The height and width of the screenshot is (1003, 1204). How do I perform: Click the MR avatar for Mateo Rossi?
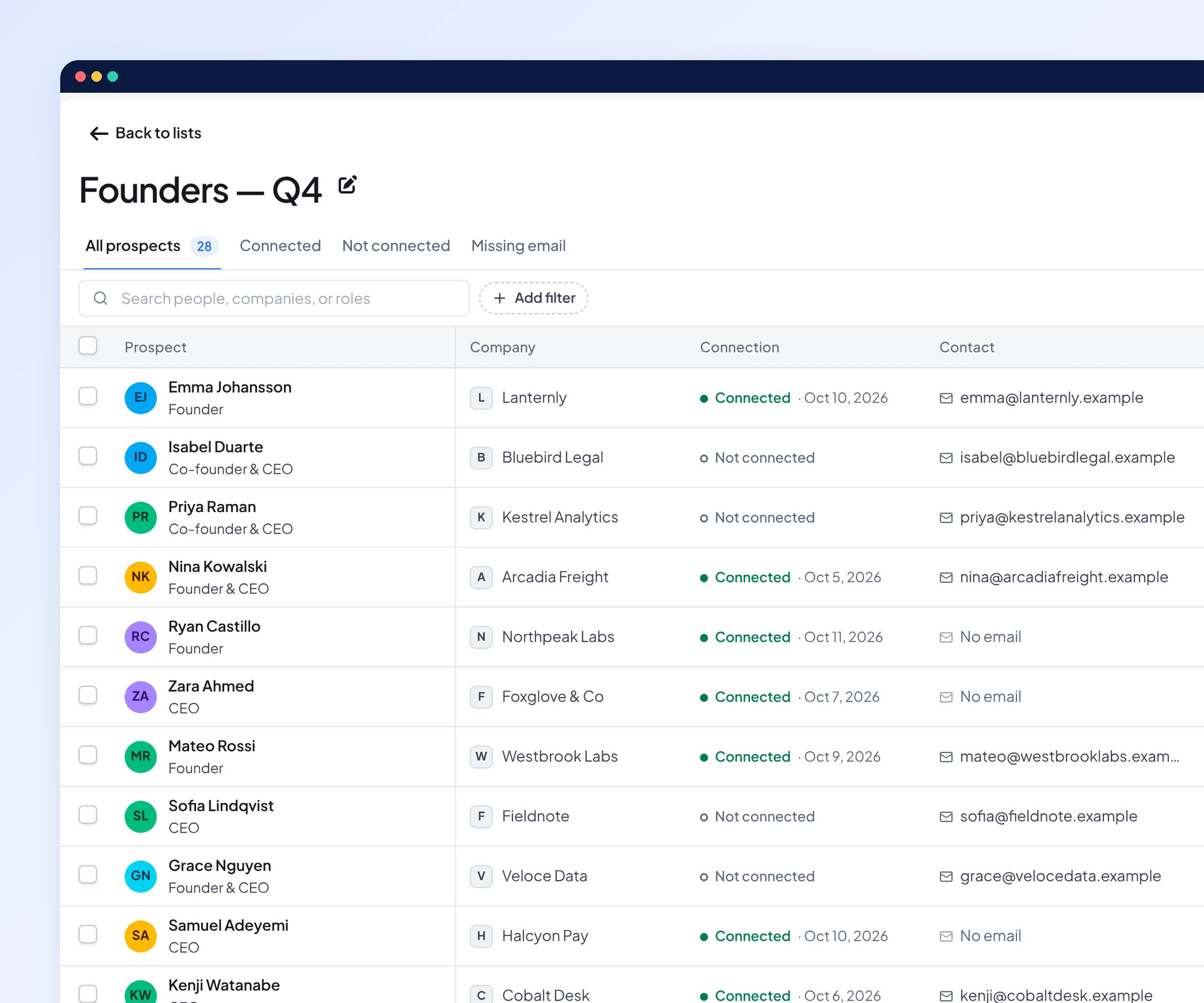[140, 757]
